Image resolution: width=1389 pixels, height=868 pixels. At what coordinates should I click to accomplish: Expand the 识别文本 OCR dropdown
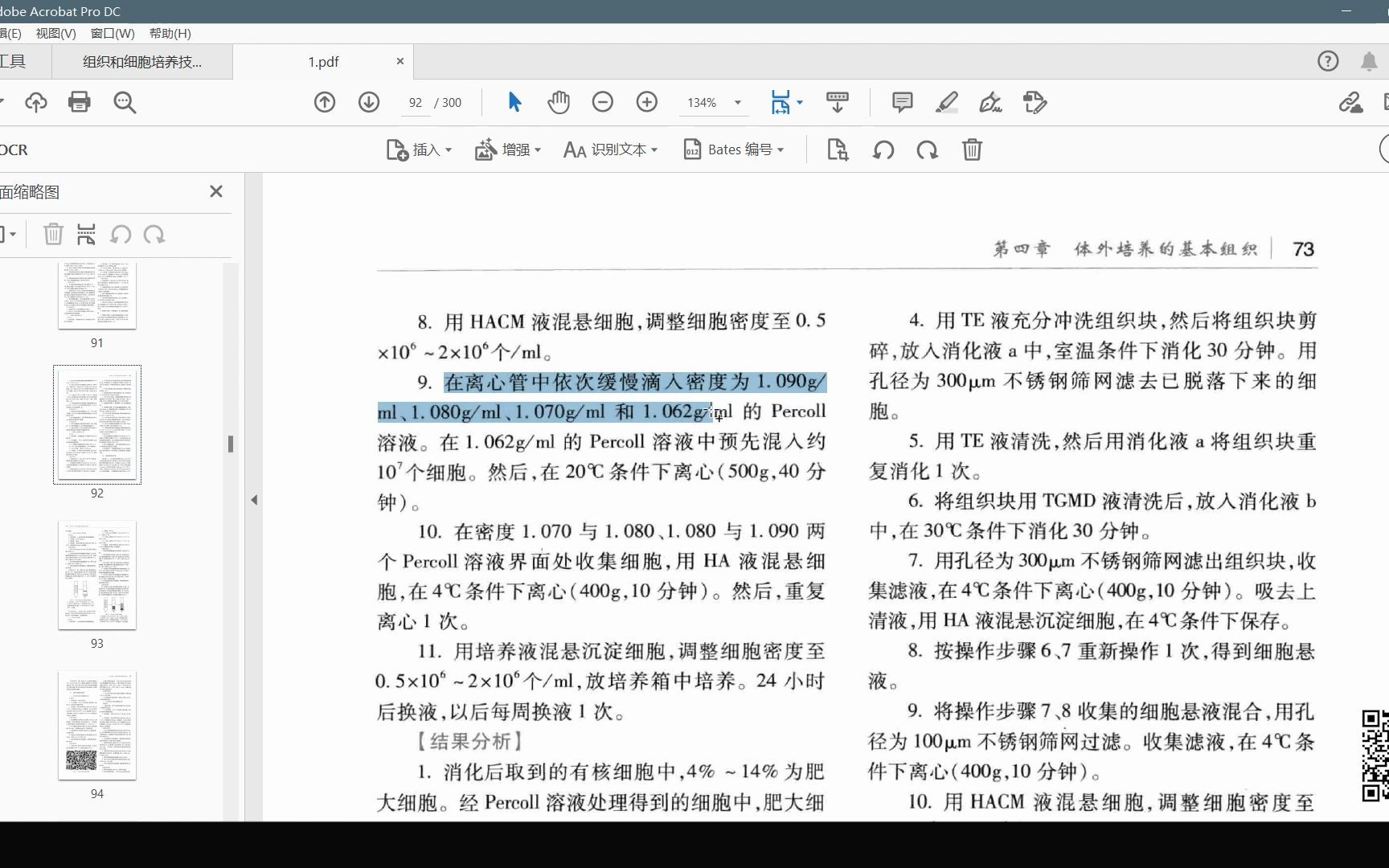[x=611, y=149]
